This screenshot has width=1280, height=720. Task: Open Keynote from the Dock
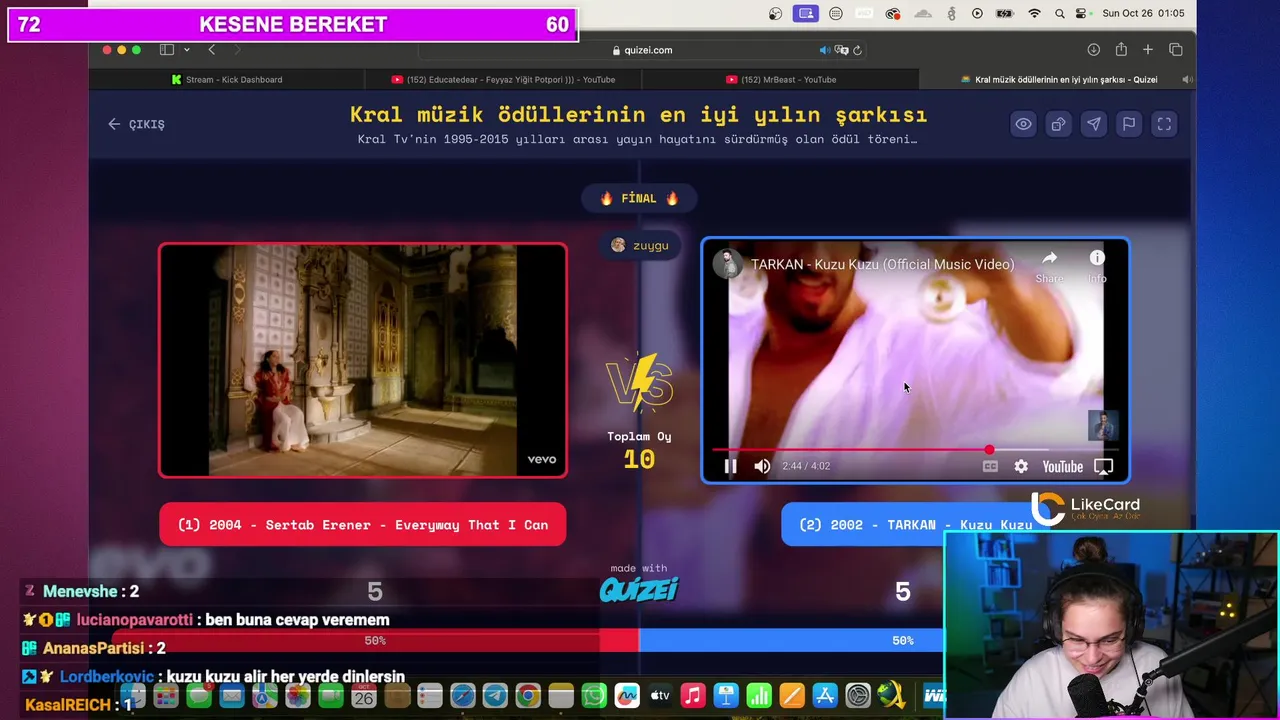coord(726,695)
